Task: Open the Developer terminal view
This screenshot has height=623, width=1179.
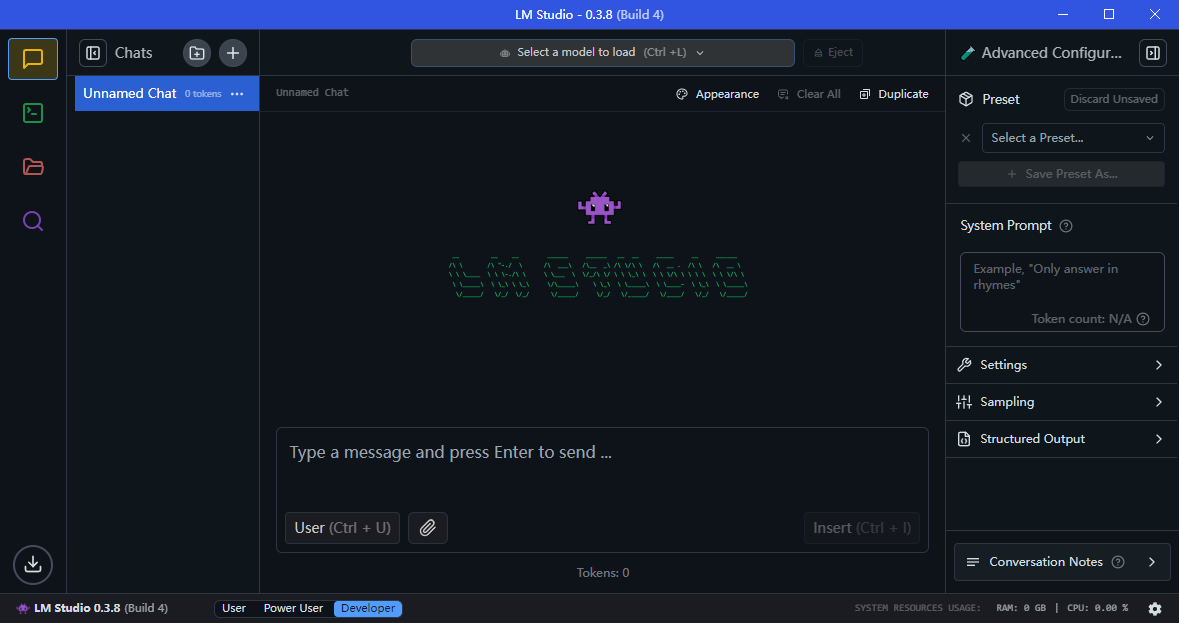Action: point(33,113)
